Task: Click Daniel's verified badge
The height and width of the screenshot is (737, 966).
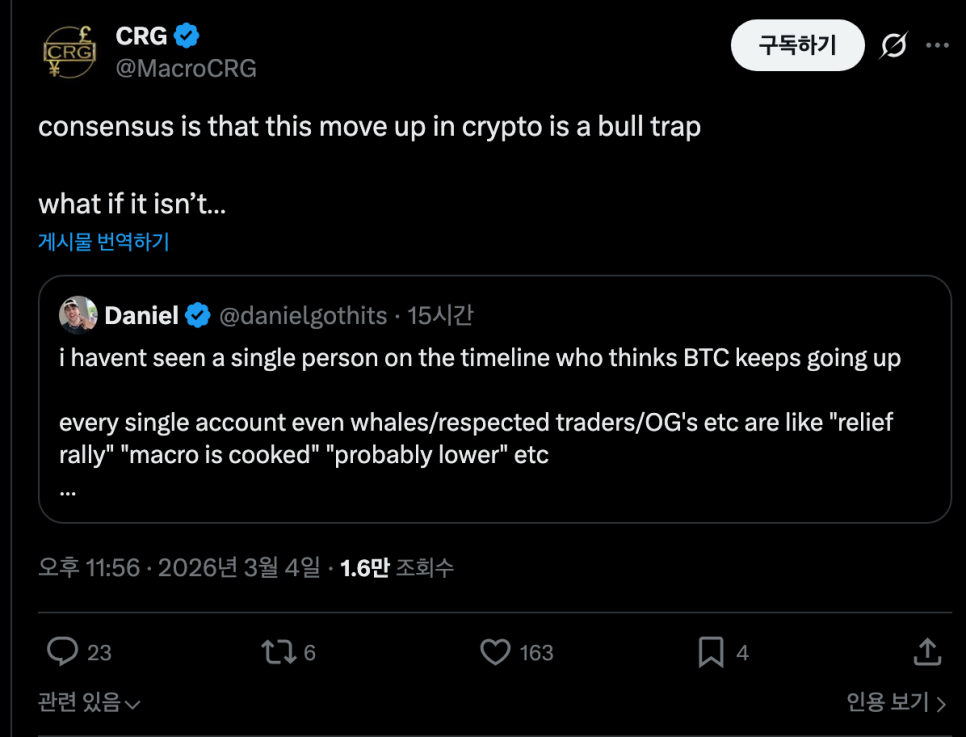Action: (x=198, y=316)
